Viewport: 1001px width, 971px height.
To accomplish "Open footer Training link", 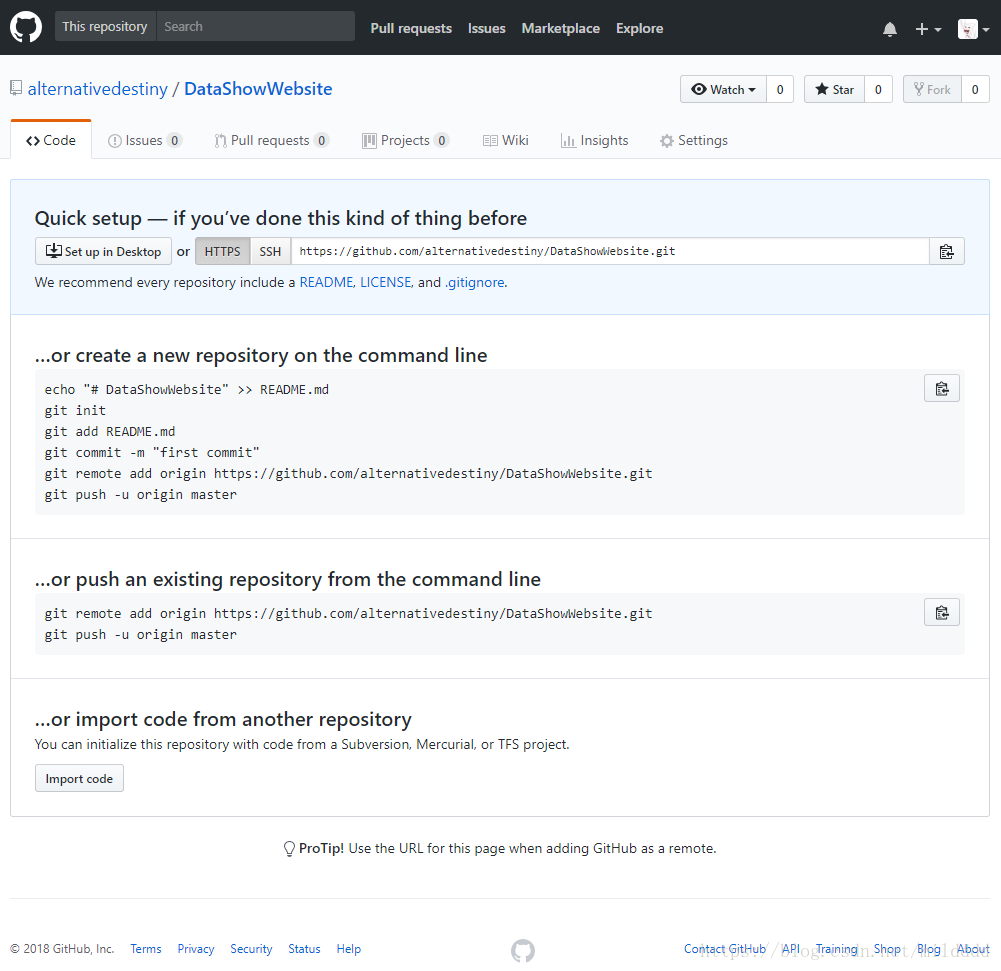I will tap(836, 949).
